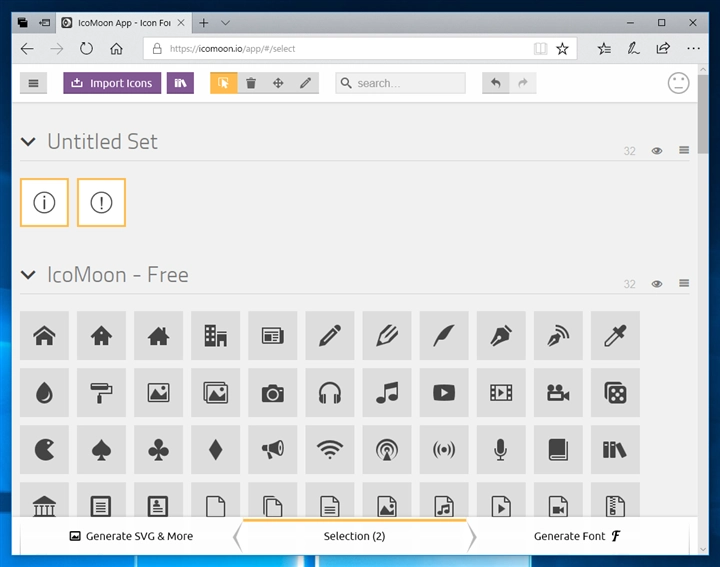Click the IcoMoon App browser tab

click(124, 23)
